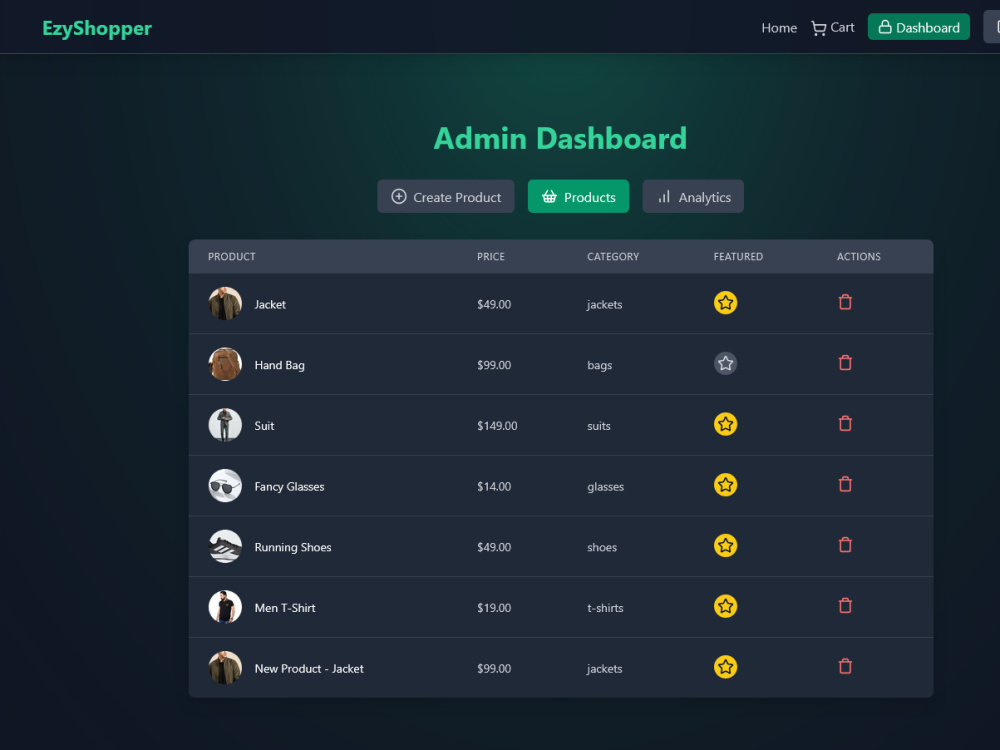Click the CATEGORY column header
Image resolution: width=1000 pixels, height=750 pixels.
[x=613, y=256]
